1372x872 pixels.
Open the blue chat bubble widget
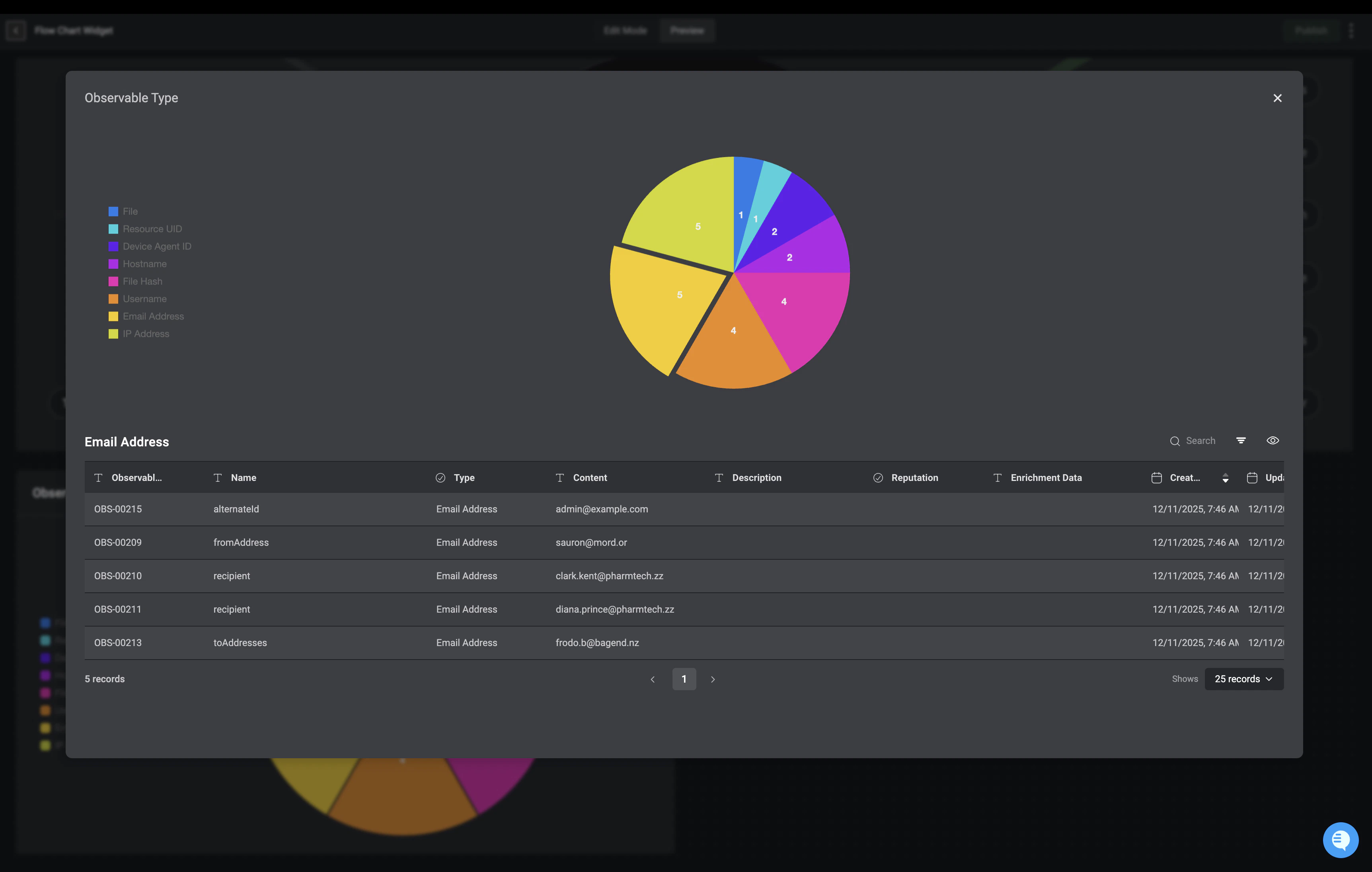[x=1340, y=839]
